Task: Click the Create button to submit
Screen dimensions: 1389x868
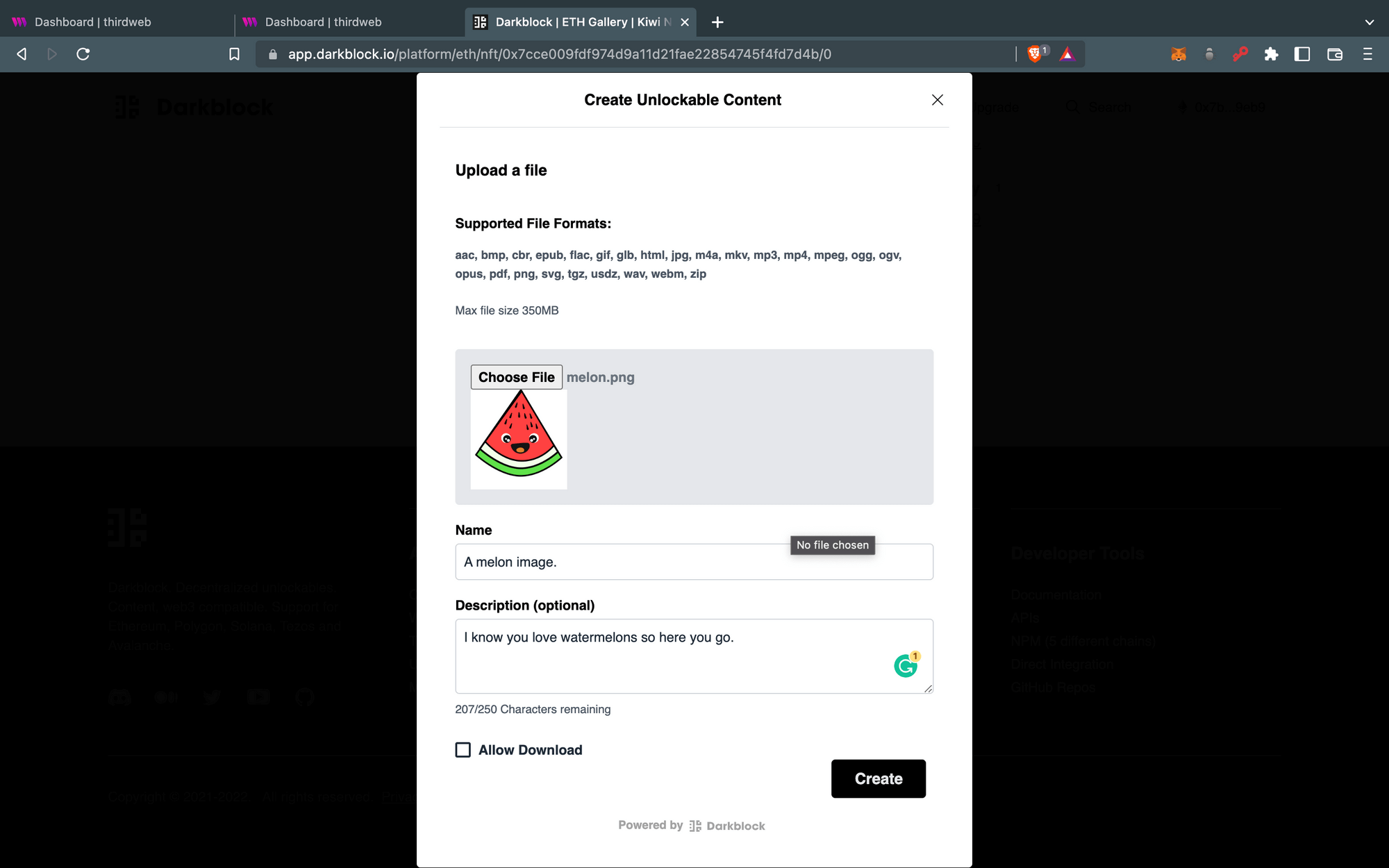Action: click(878, 778)
